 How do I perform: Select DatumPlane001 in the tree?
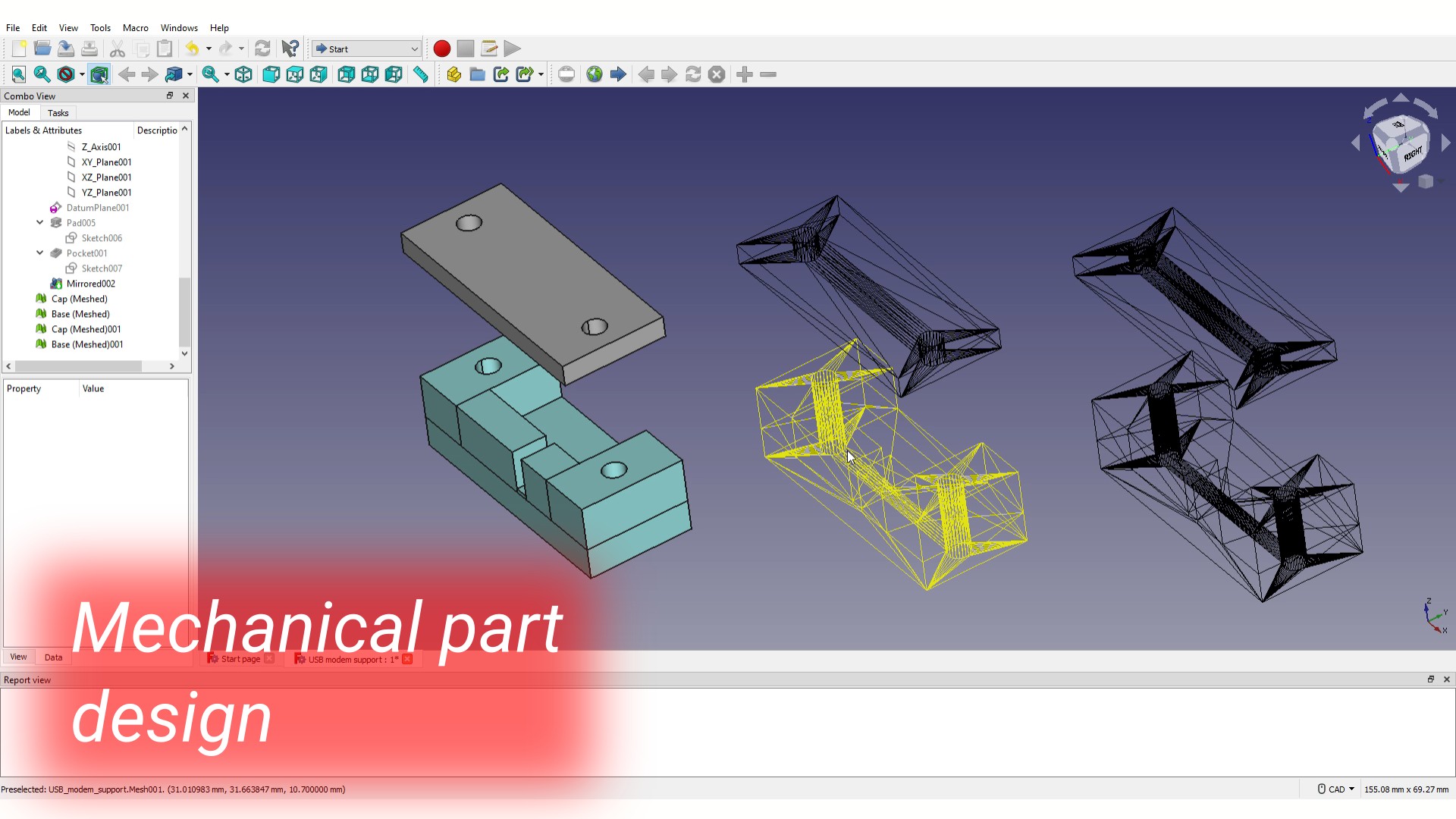(x=97, y=208)
